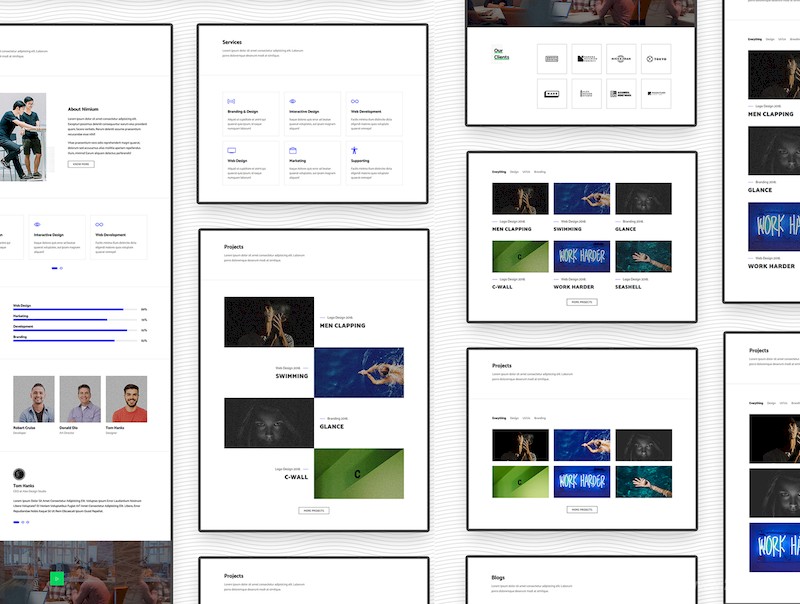Click fourth client logo in bottom row of Our Clients

pyautogui.click(x=656, y=93)
